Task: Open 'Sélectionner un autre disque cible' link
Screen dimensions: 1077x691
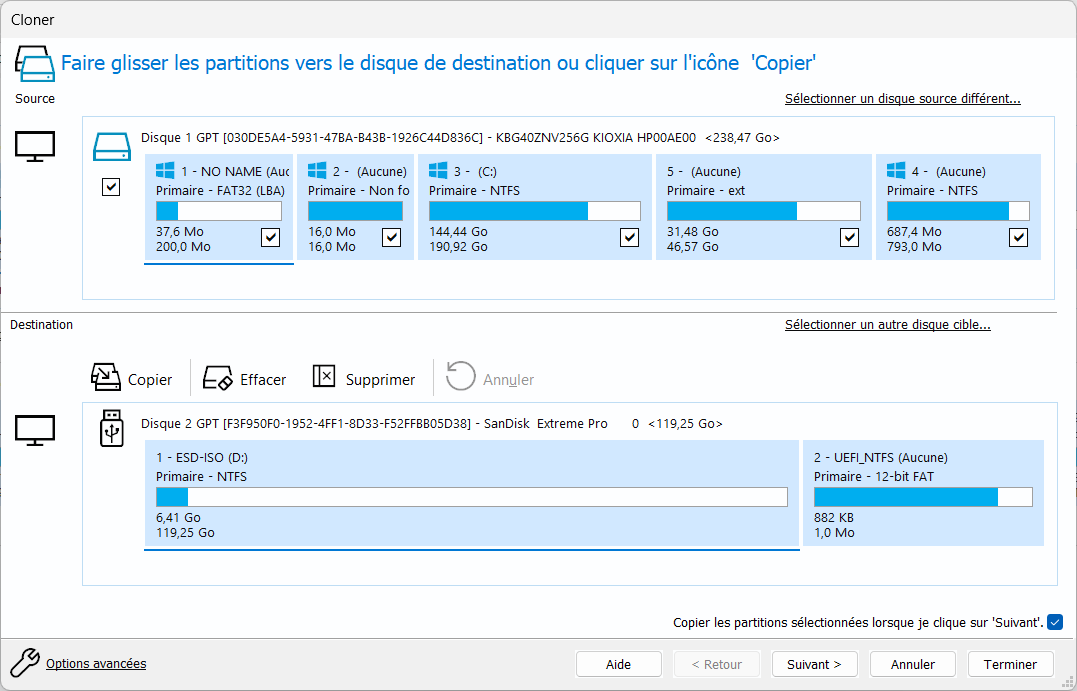Action: (x=887, y=325)
